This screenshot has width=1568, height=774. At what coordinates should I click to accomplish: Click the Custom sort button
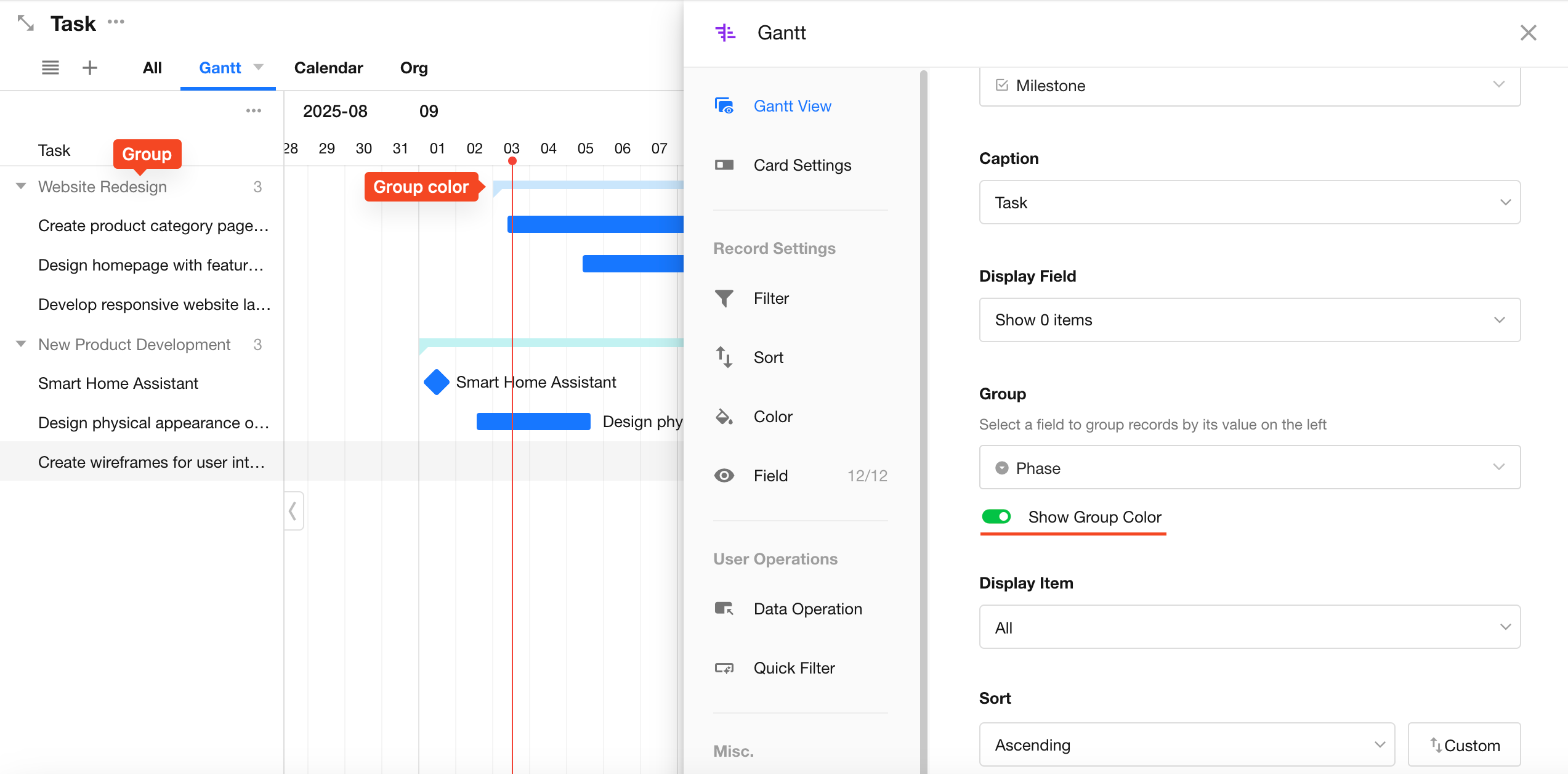point(1464,744)
